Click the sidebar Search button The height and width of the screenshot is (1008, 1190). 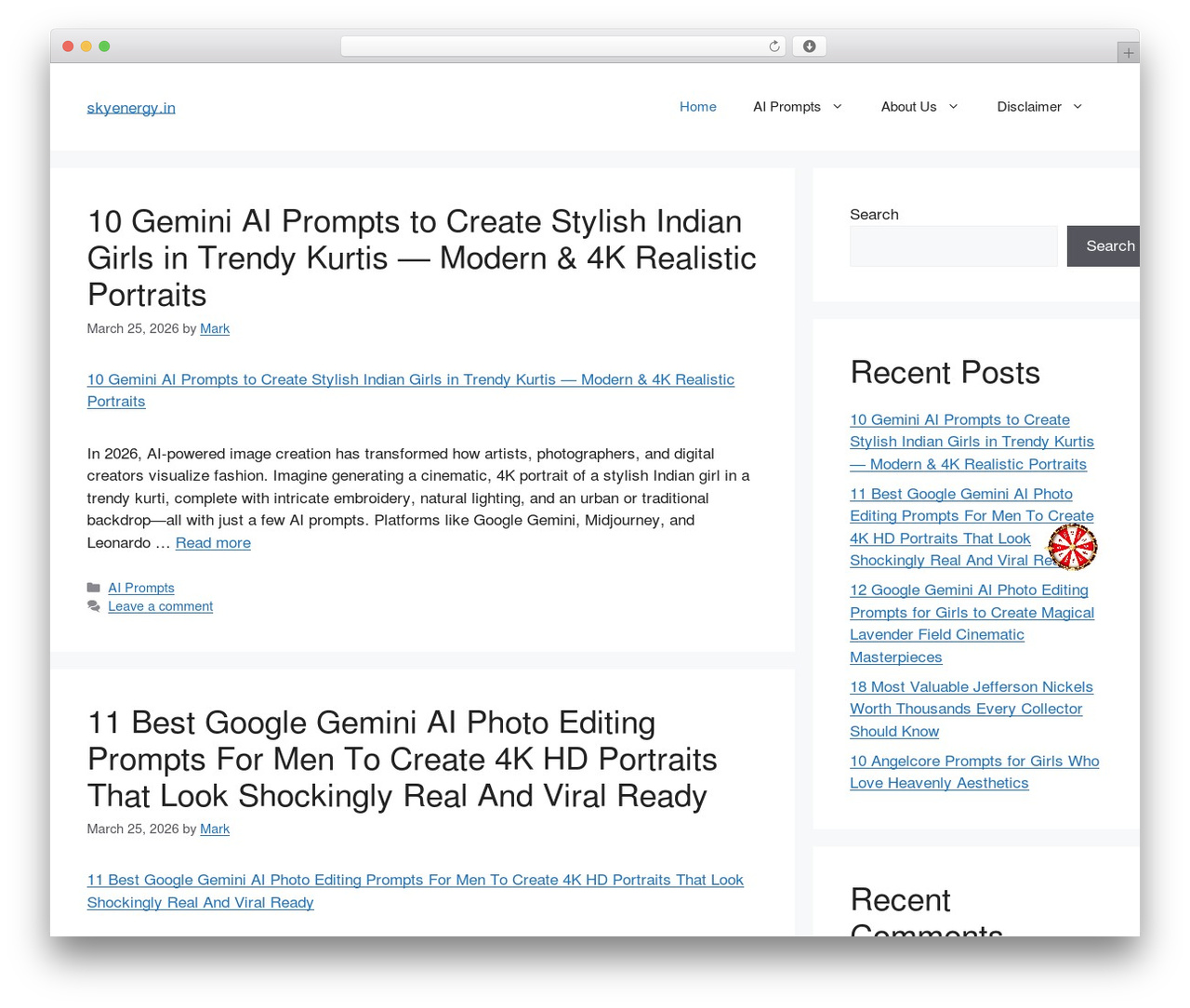(x=1104, y=246)
